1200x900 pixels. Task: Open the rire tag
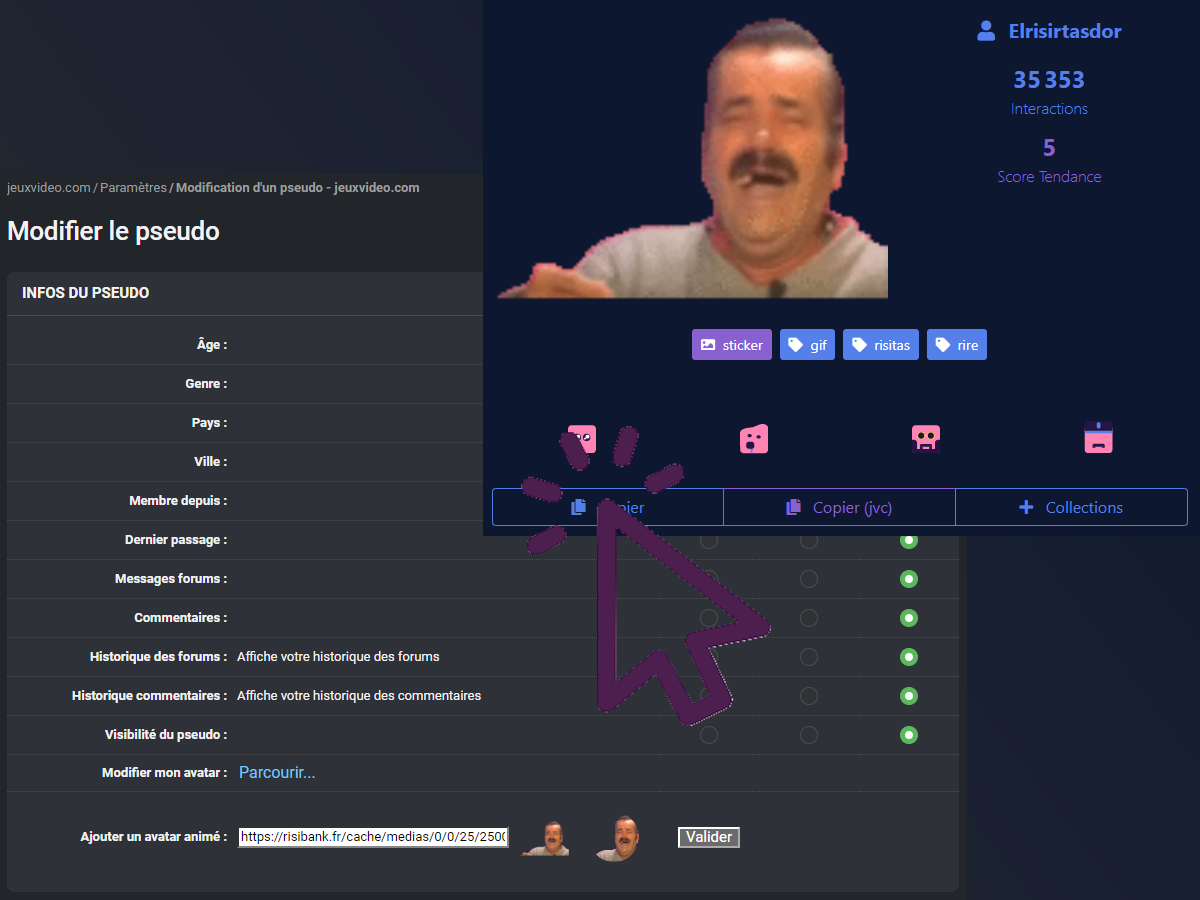956,345
